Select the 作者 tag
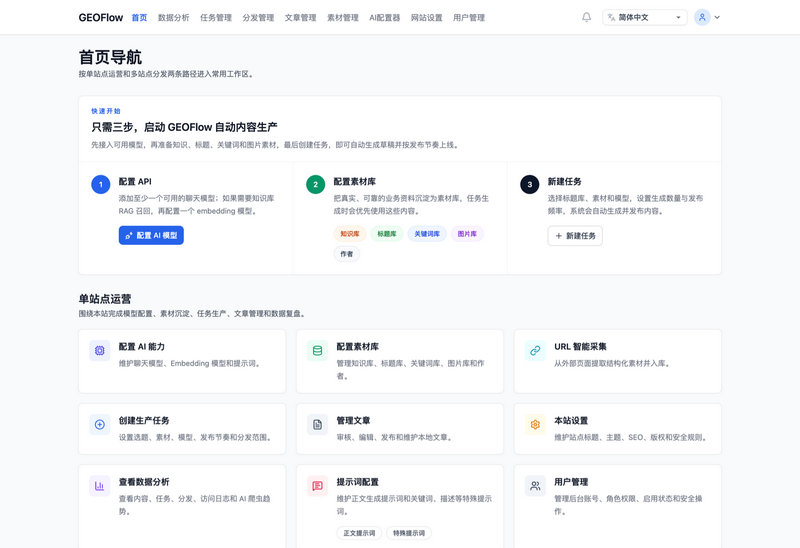This screenshot has height=548, width=800. point(346,254)
